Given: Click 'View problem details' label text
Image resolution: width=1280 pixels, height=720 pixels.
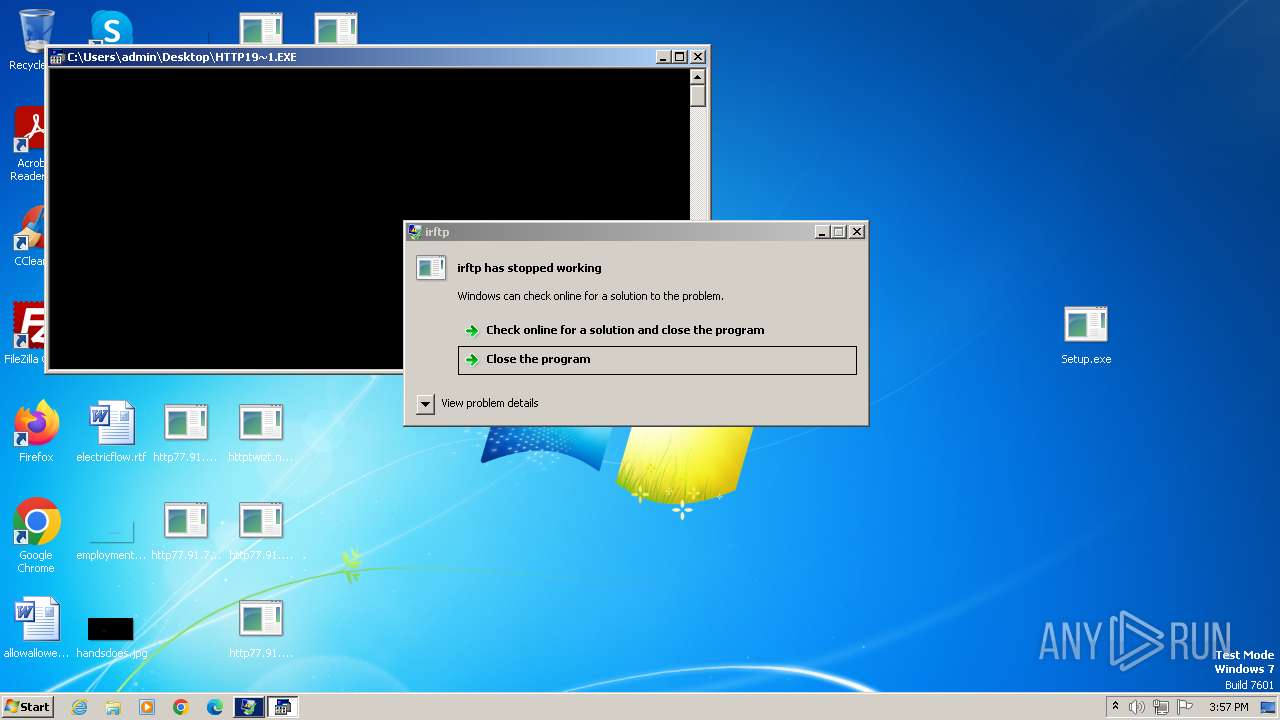Looking at the screenshot, I should tap(490, 403).
